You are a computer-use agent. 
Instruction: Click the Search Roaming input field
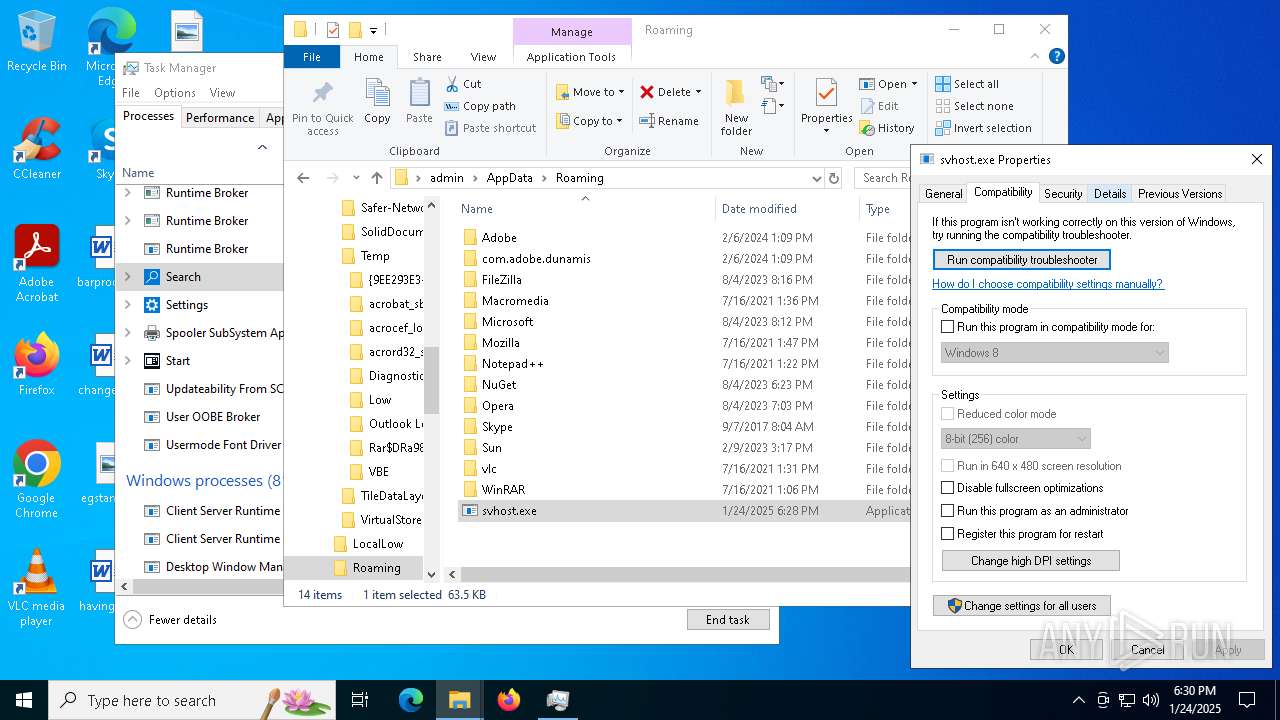click(x=884, y=178)
